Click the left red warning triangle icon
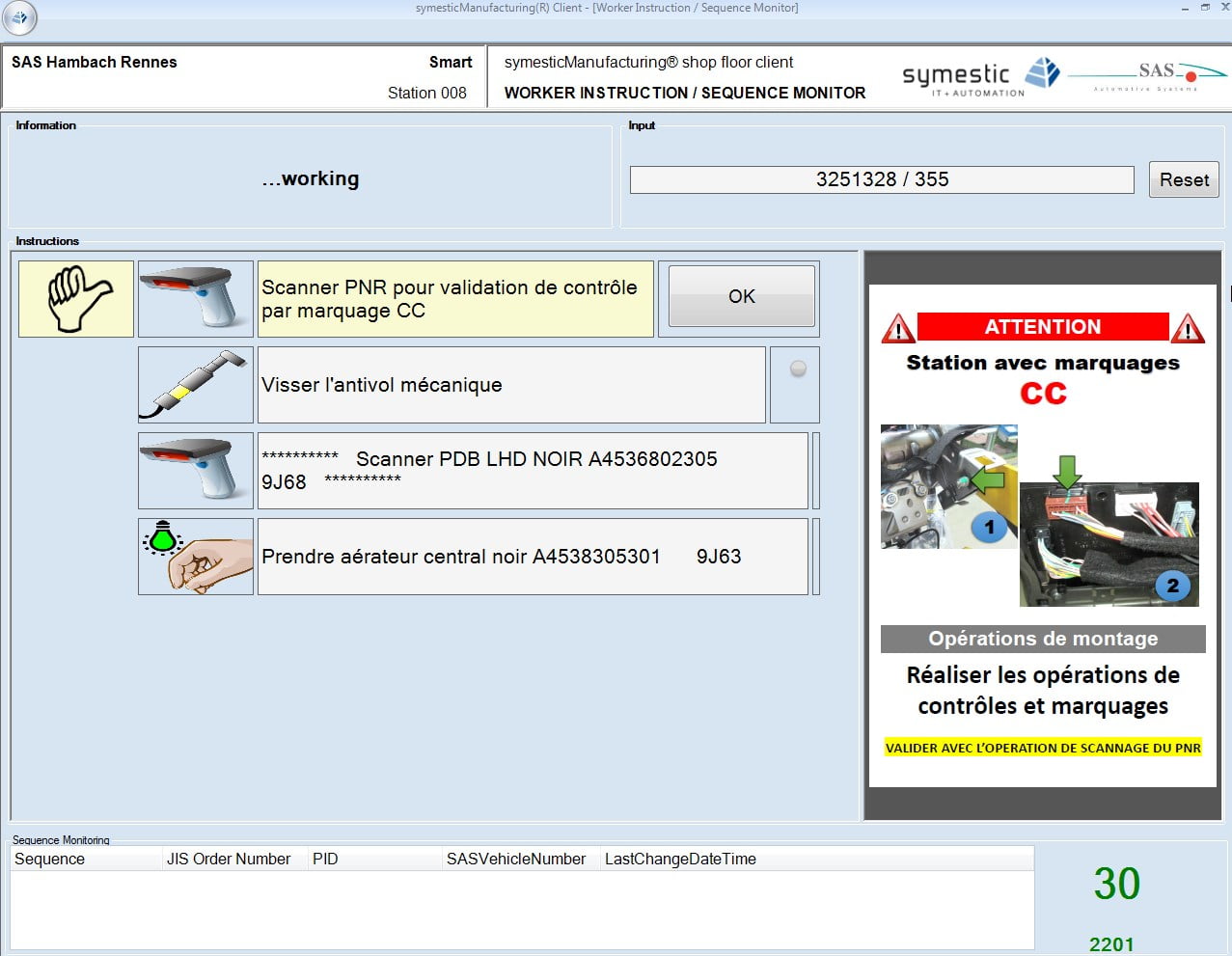This screenshot has height=956, width=1232. pos(898,329)
